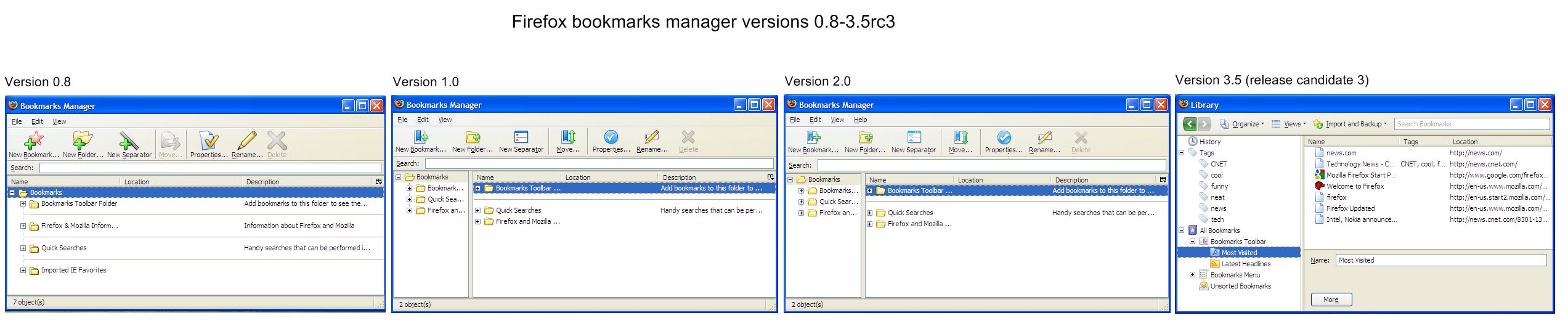Select funny tag in Library tree

click(1219, 186)
